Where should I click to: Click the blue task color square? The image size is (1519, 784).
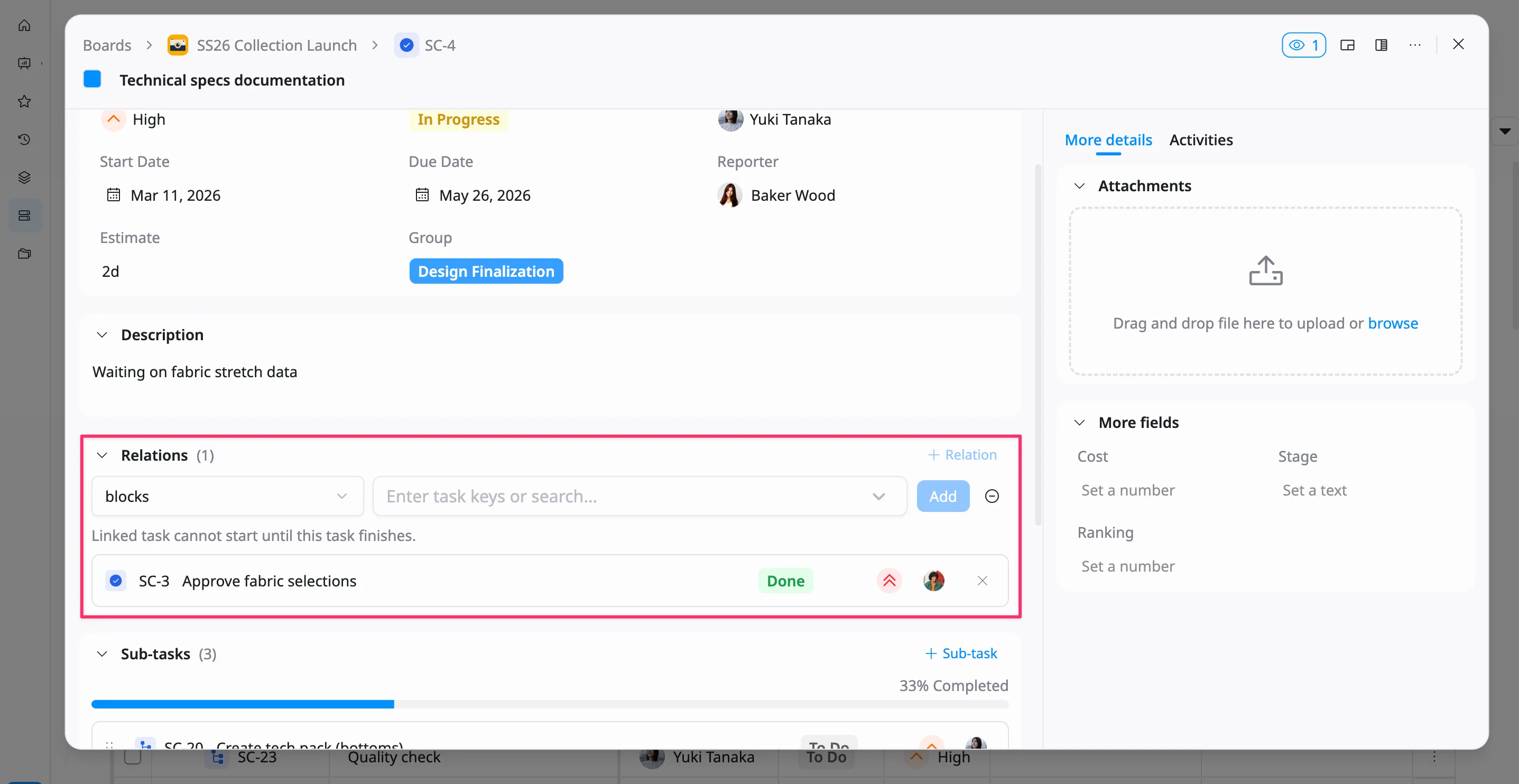(x=92, y=80)
